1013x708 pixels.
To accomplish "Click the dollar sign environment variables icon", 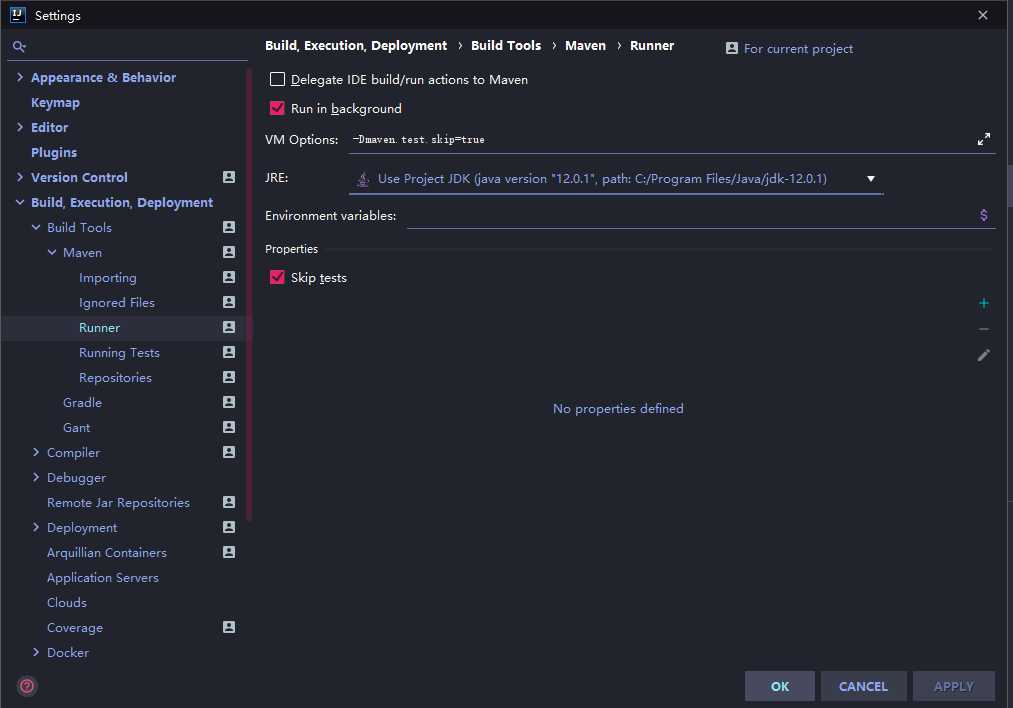I will point(983,215).
